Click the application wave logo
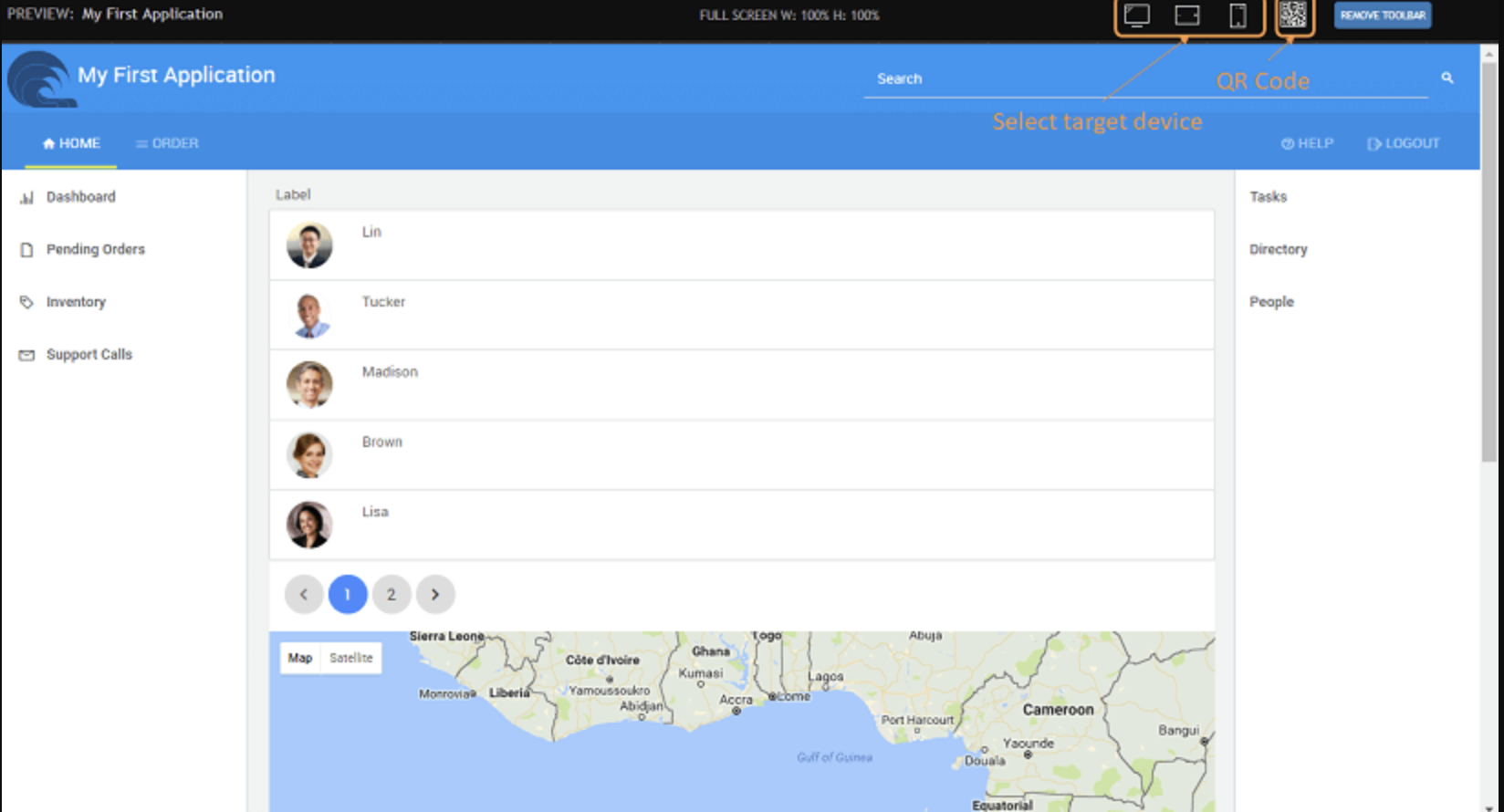The height and width of the screenshot is (812, 1504). (x=39, y=79)
